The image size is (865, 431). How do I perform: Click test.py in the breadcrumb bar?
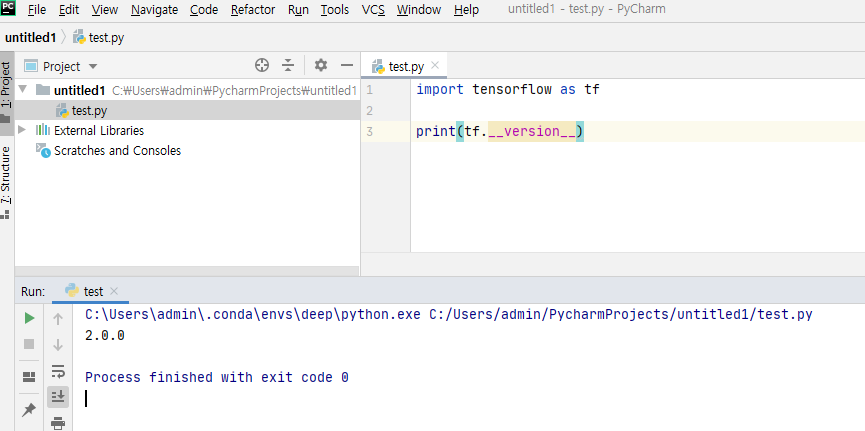tap(99, 38)
